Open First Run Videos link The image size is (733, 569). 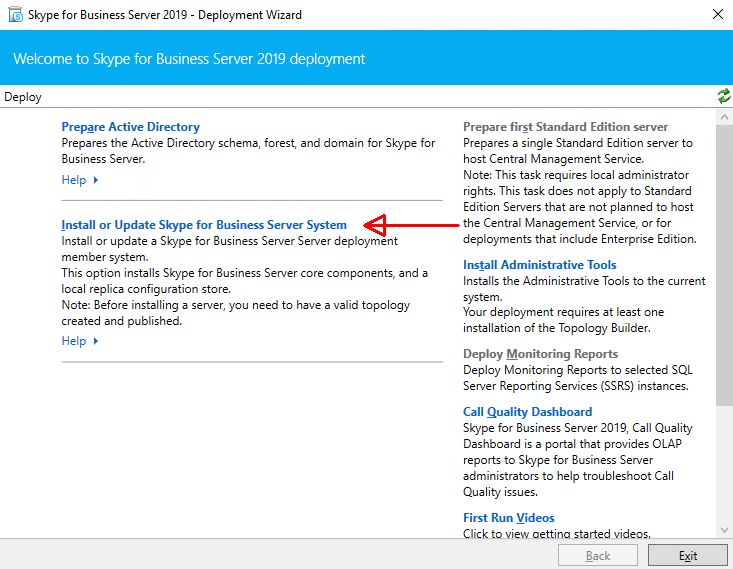(509, 518)
